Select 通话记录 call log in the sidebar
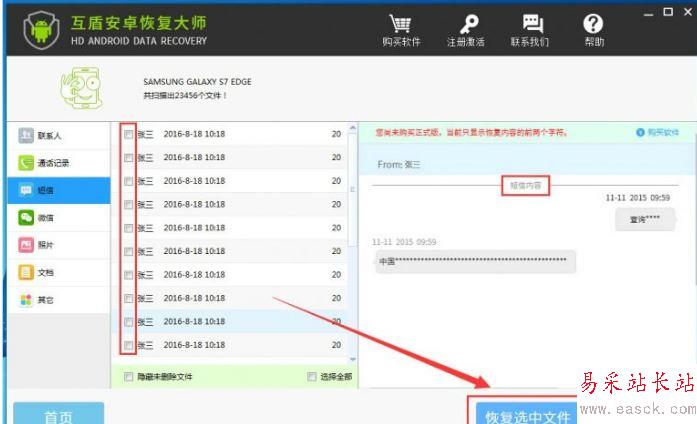Viewport: 697px width, 424px height. coord(59,163)
